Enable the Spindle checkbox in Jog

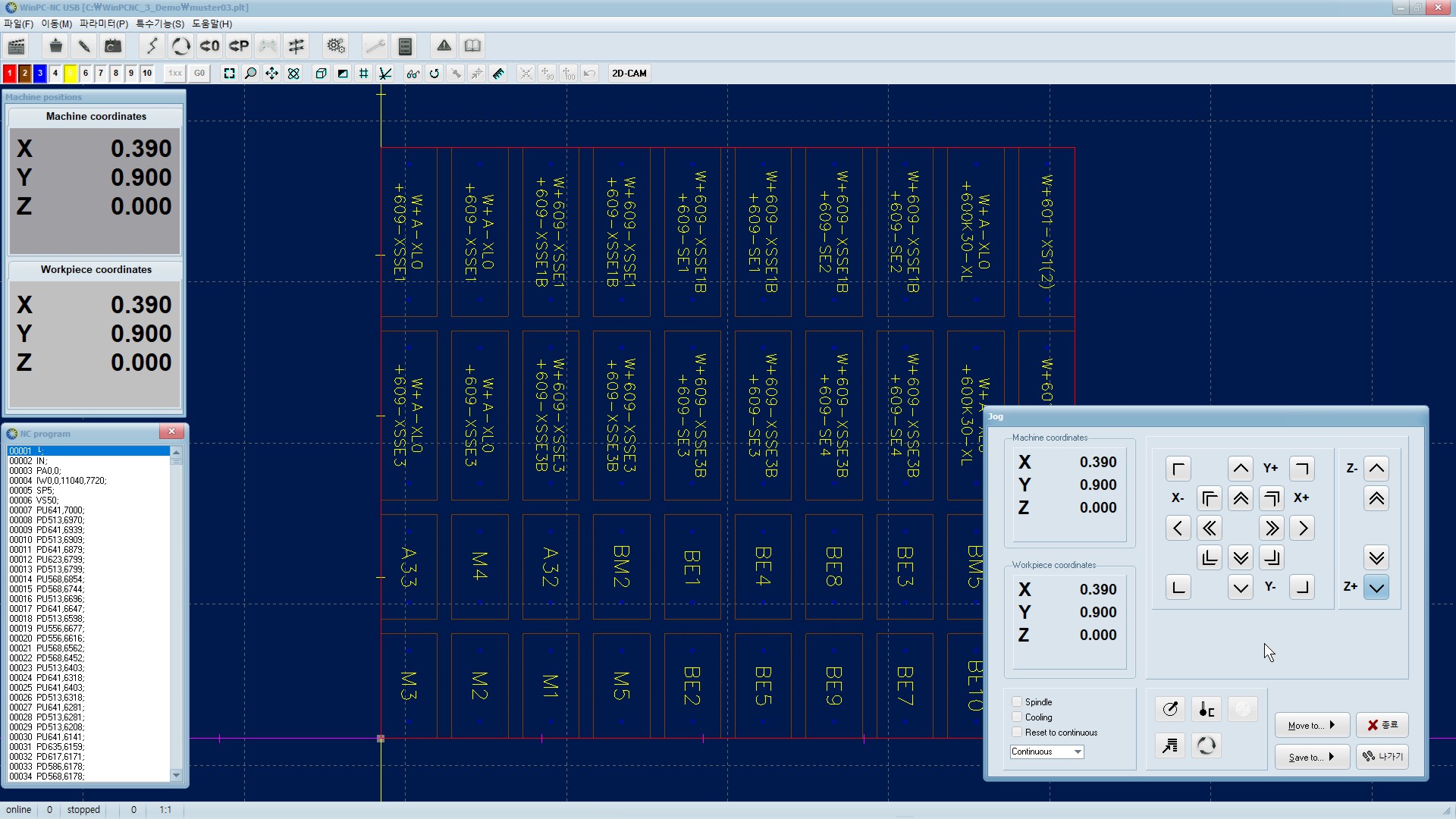point(1017,702)
